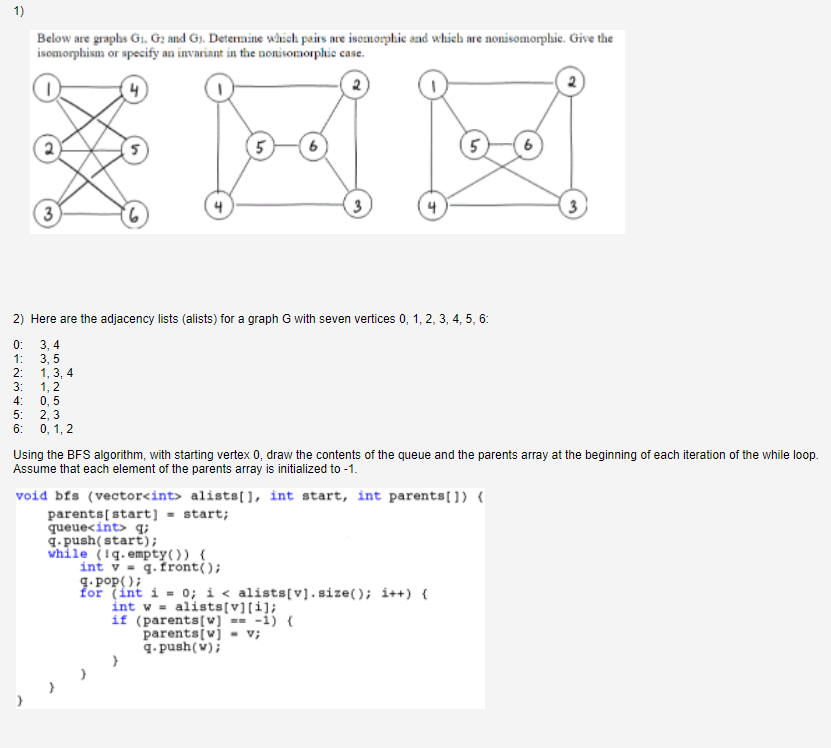Click vertex 6 in graph G1
The image size is (831, 748).
coord(133,212)
